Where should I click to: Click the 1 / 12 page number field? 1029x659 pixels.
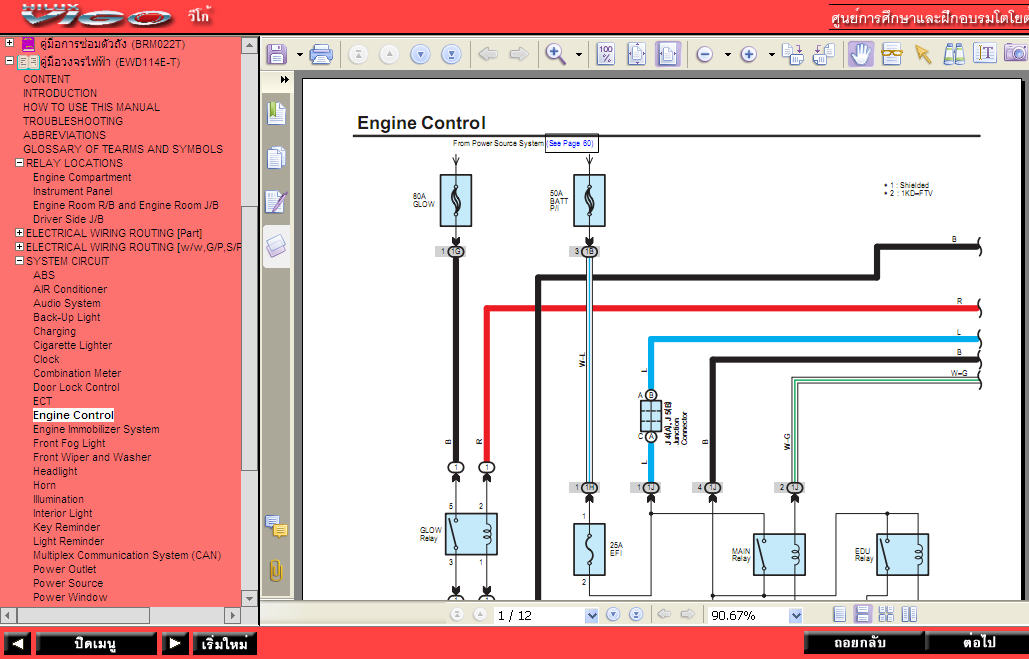click(538, 615)
